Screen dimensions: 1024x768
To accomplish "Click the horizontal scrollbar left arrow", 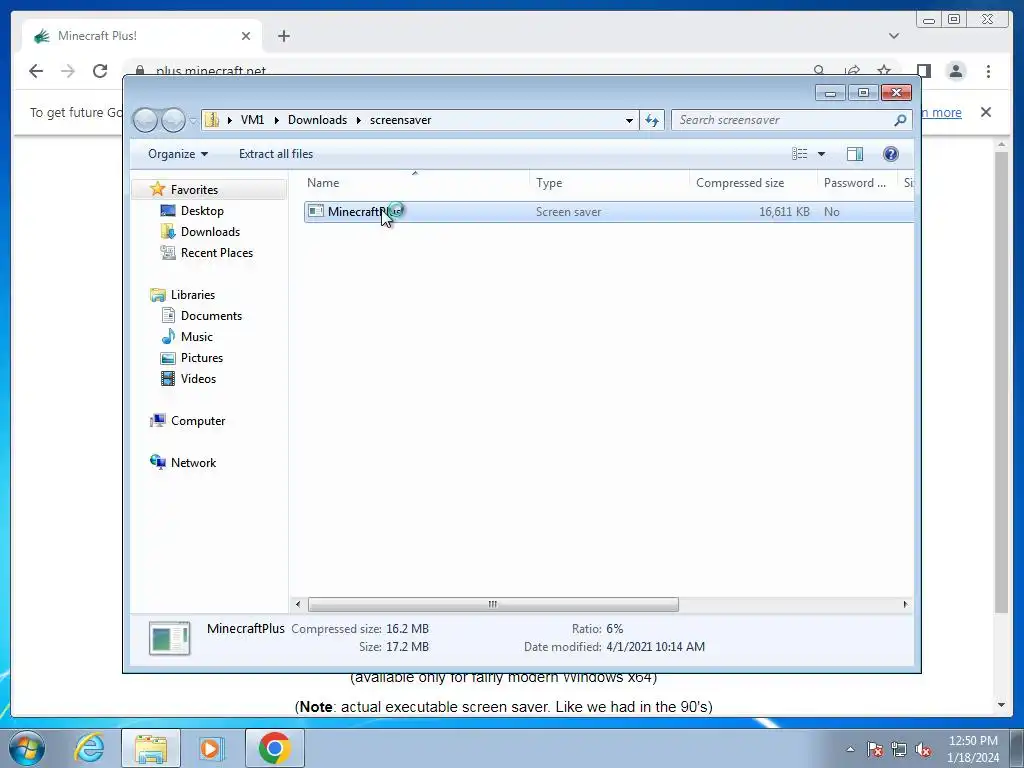I will click(x=298, y=604).
